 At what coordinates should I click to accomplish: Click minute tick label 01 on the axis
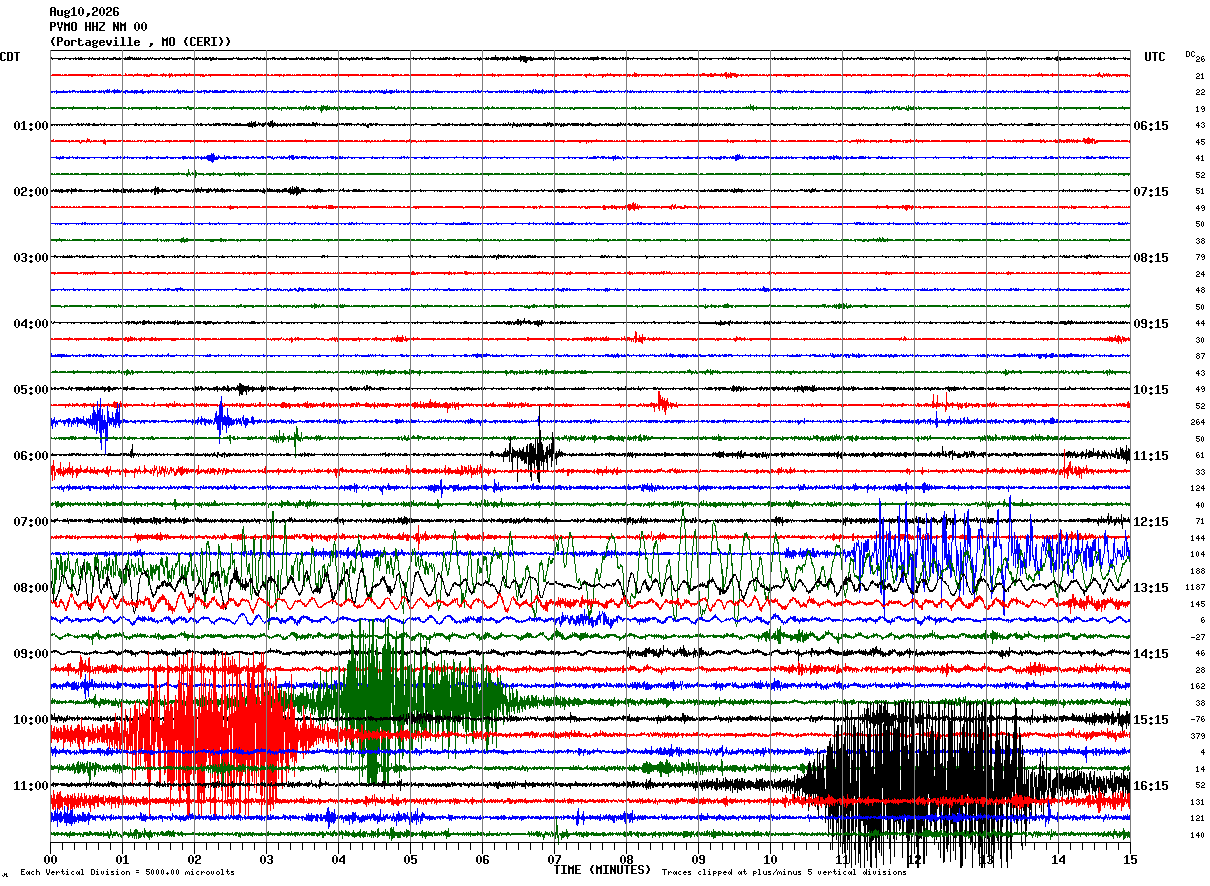[x=122, y=859]
